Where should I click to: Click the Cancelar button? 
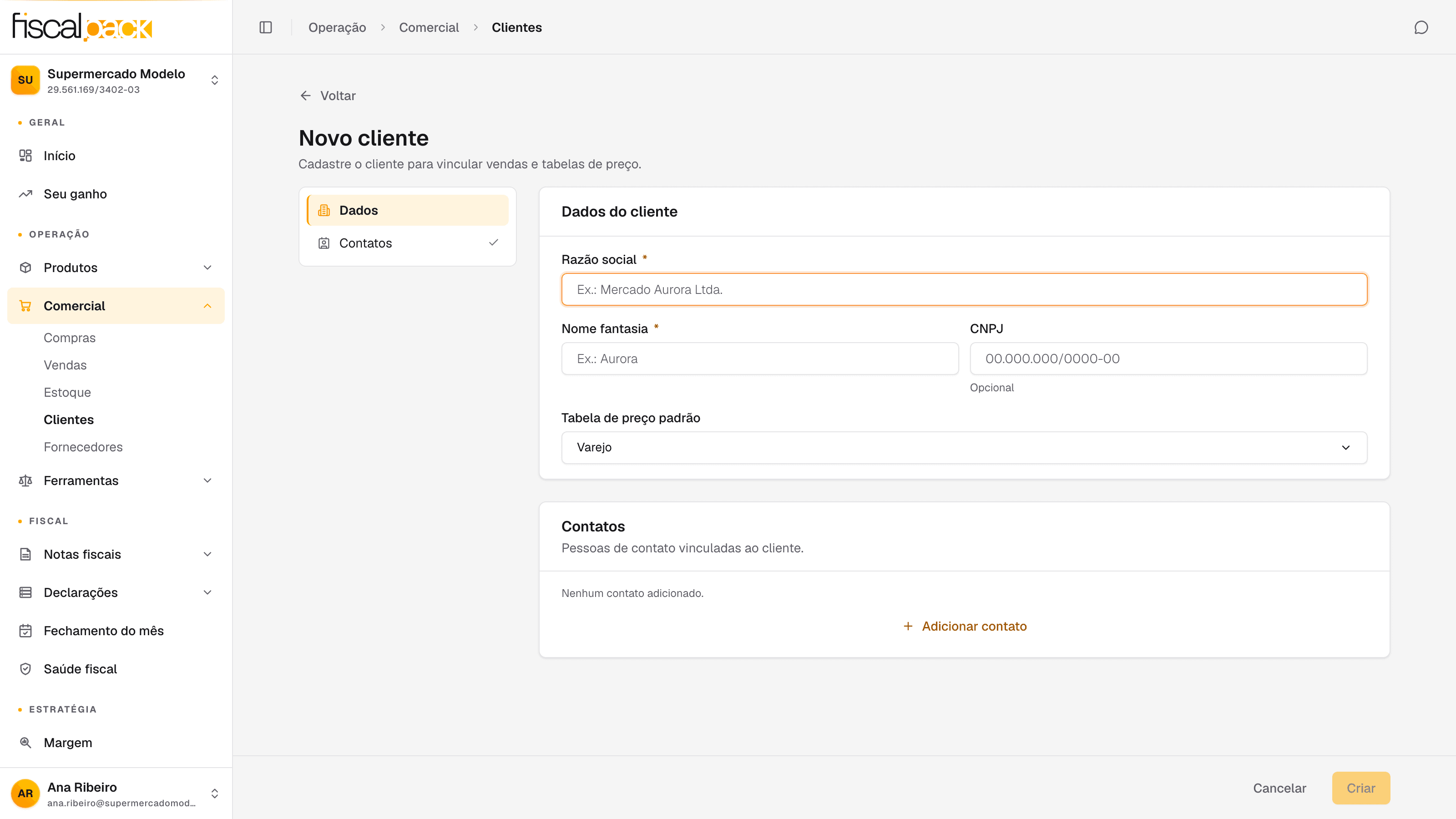click(1279, 788)
